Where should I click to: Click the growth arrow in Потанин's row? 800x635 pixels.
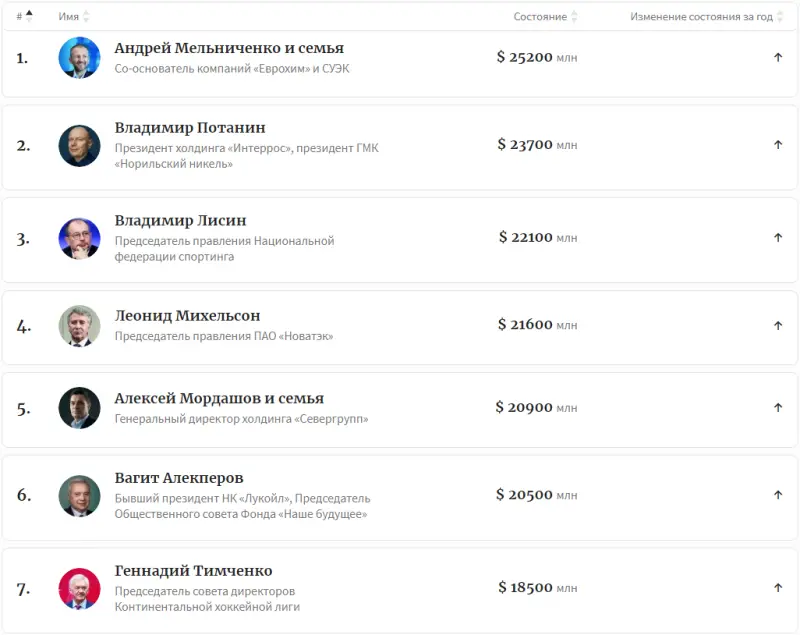[x=778, y=145]
